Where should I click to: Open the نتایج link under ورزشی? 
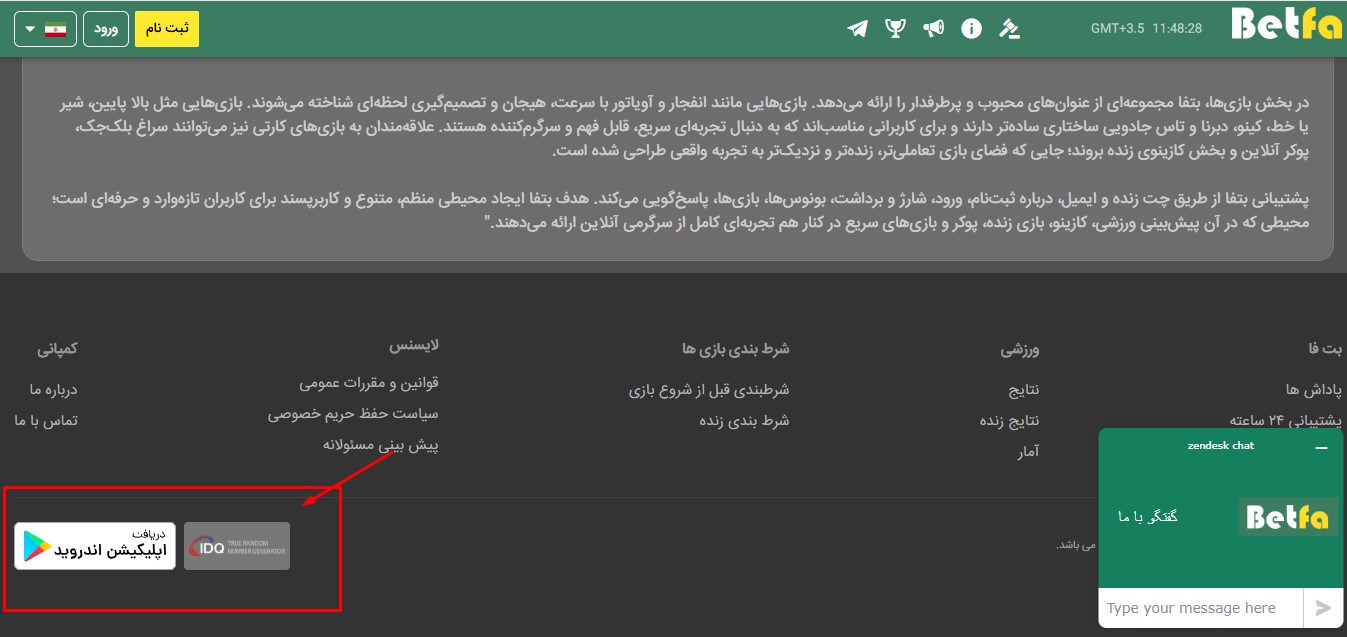click(x=1024, y=389)
